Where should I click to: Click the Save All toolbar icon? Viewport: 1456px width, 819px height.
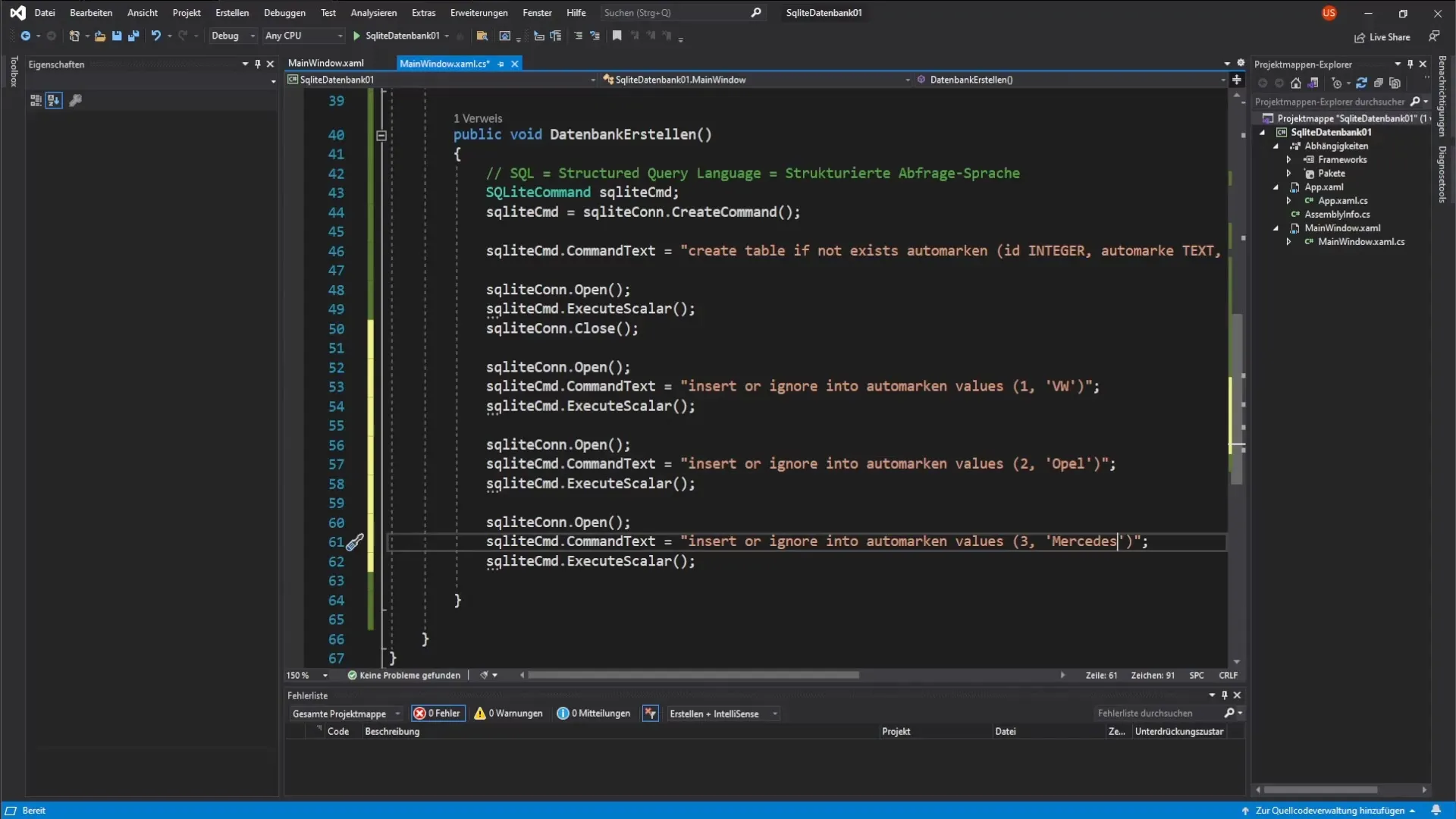[133, 36]
